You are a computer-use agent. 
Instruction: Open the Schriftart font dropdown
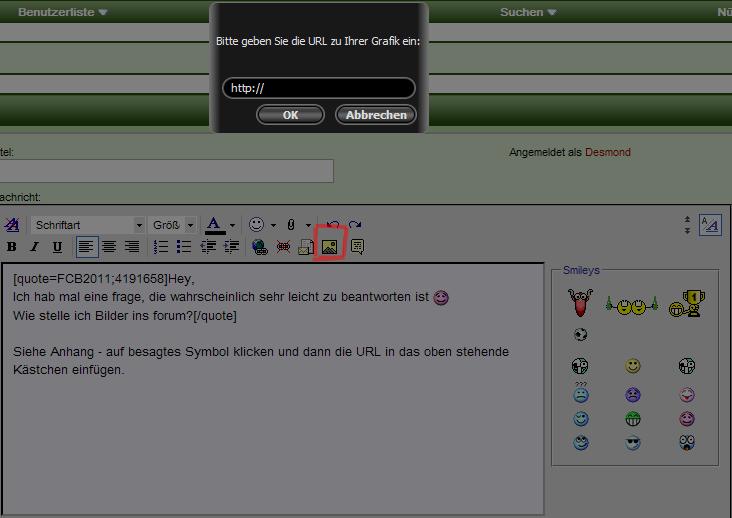point(88,225)
